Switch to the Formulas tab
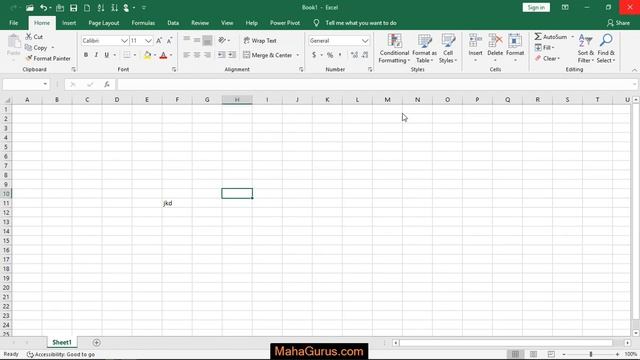 (143, 23)
